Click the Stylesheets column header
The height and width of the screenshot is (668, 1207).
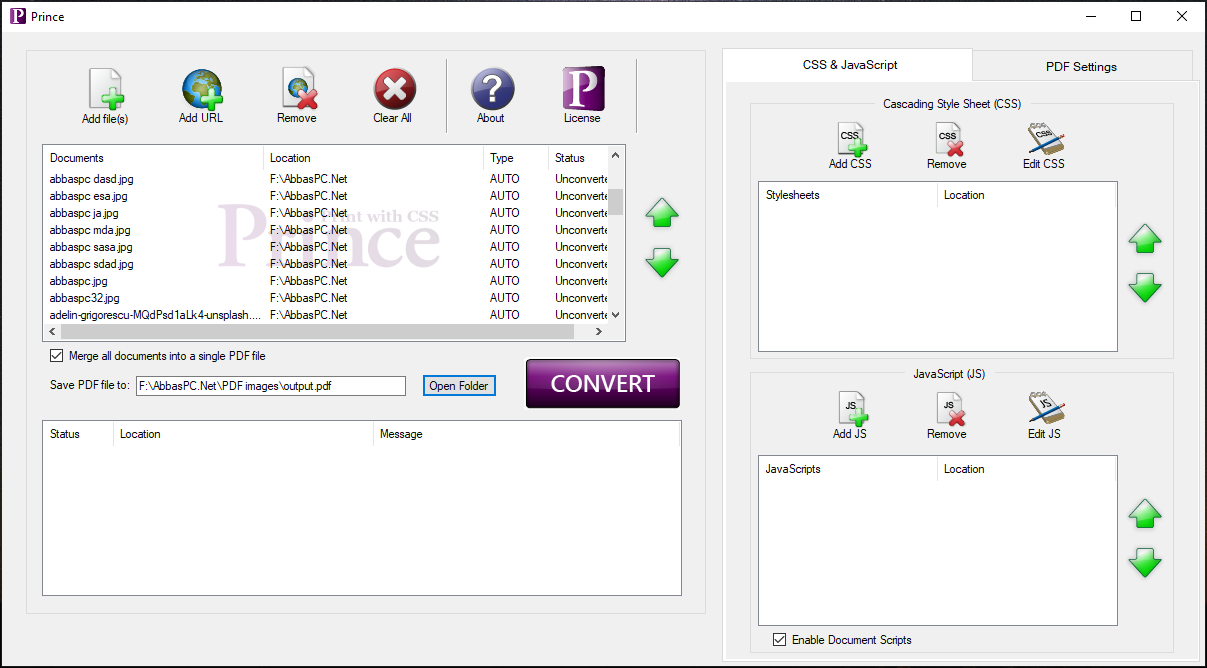coord(848,195)
